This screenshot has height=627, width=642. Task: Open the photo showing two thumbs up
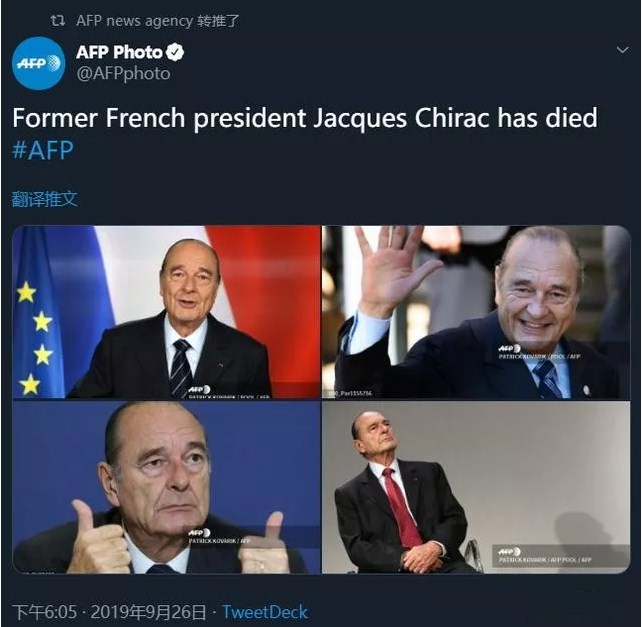click(166, 487)
